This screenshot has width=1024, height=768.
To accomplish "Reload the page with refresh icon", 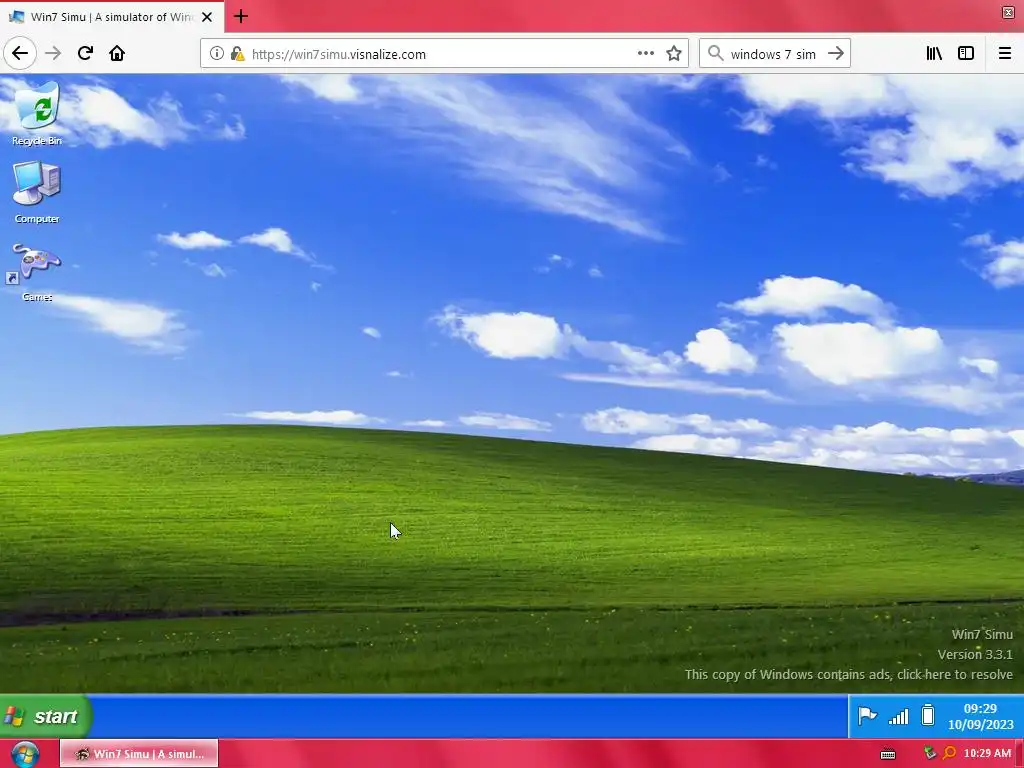I will [x=85, y=53].
